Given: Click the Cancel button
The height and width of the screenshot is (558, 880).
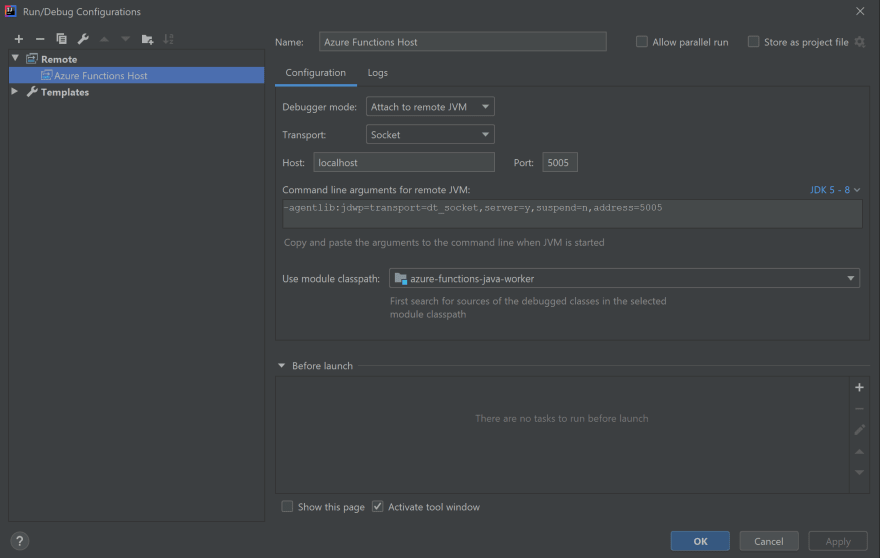Looking at the screenshot, I should [x=768, y=541].
